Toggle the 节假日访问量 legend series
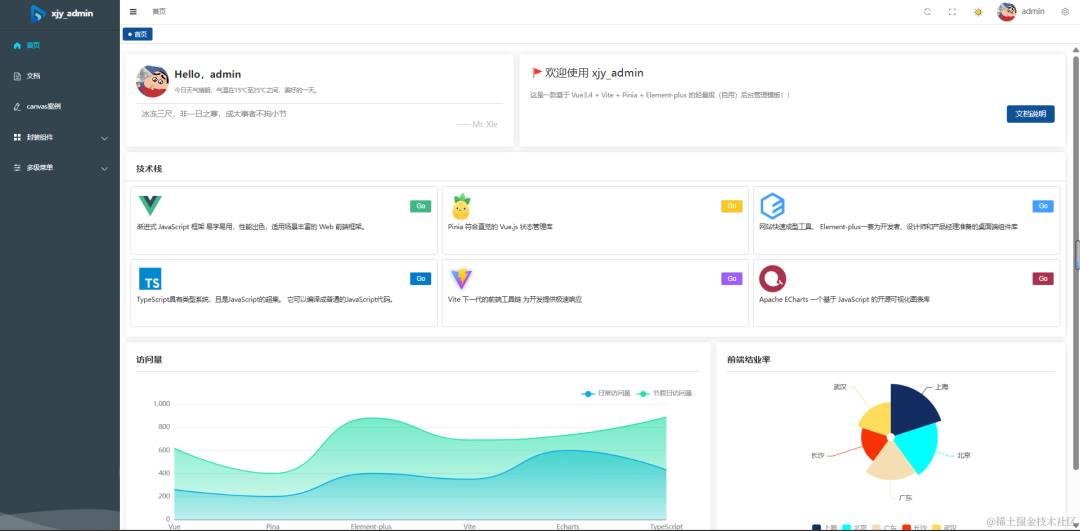This screenshot has width=1080, height=531. [665, 393]
